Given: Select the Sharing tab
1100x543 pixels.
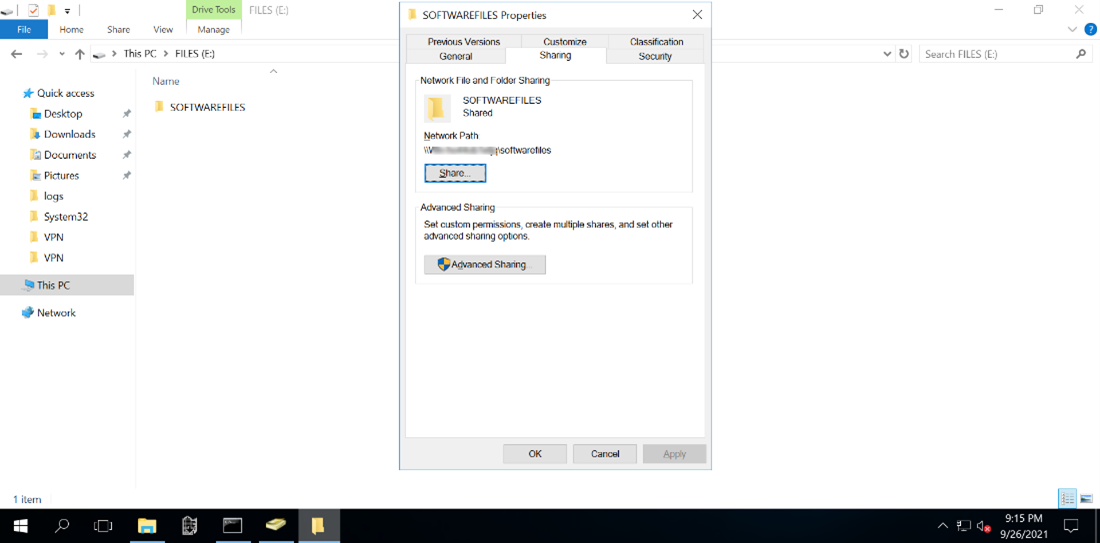Looking at the screenshot, I should [555, 55].
